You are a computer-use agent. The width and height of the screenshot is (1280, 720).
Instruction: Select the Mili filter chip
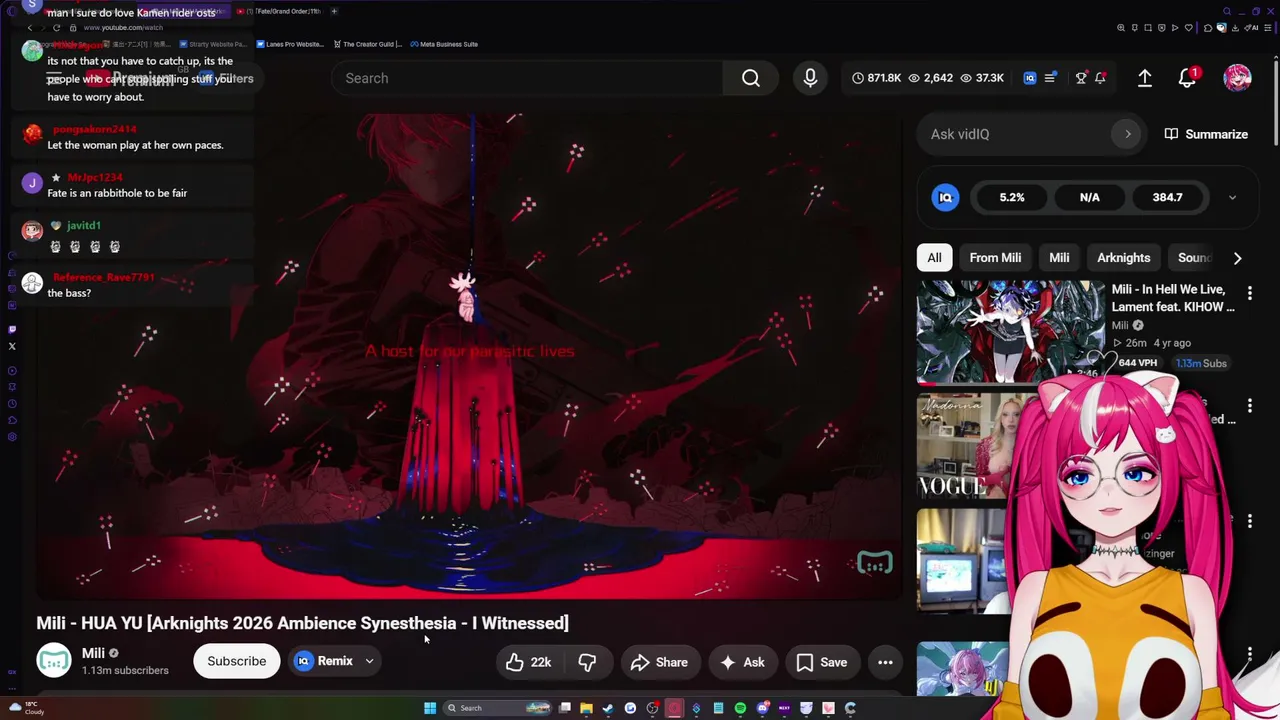pos(1059,258)
